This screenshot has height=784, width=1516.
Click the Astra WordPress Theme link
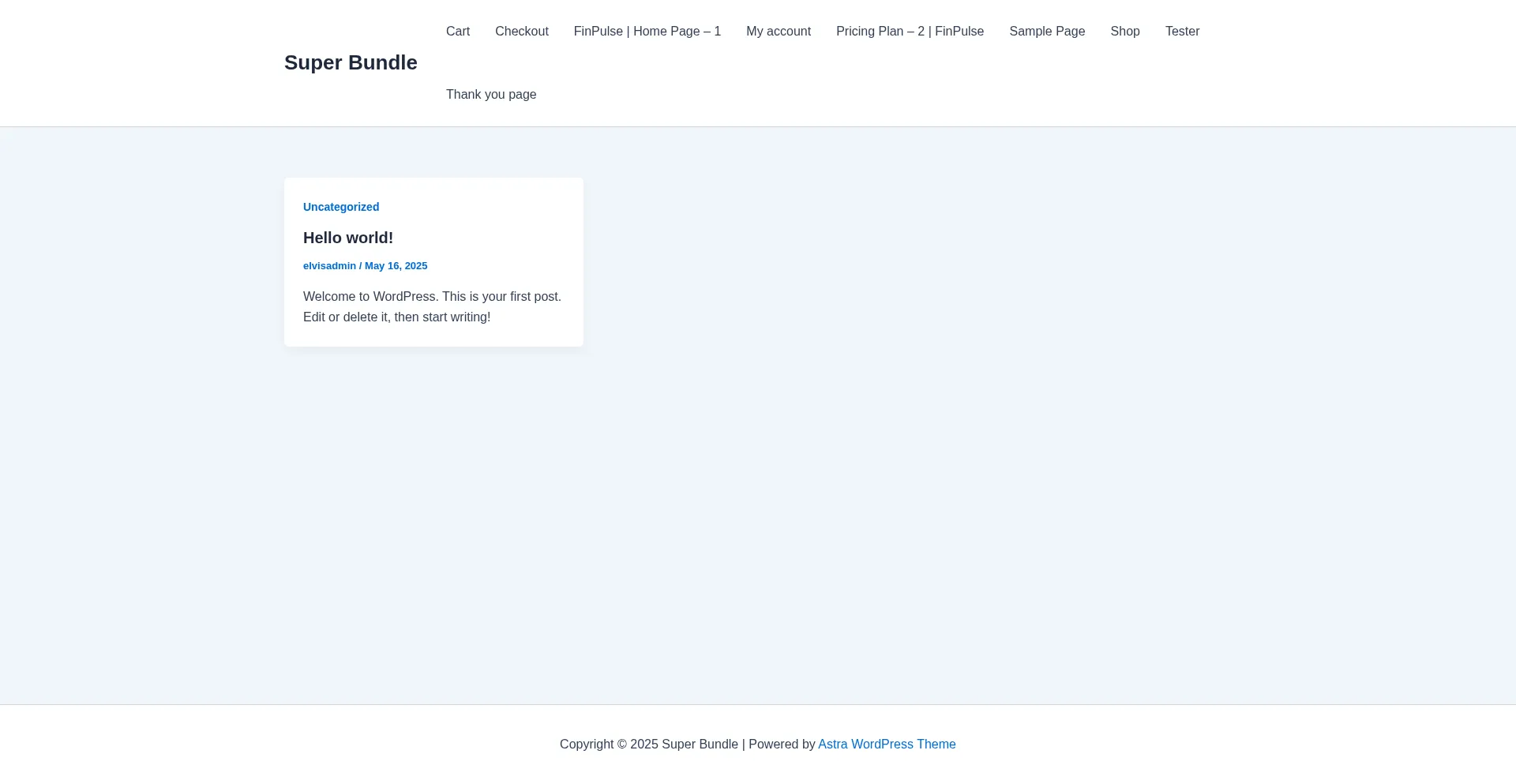(887, 745)
